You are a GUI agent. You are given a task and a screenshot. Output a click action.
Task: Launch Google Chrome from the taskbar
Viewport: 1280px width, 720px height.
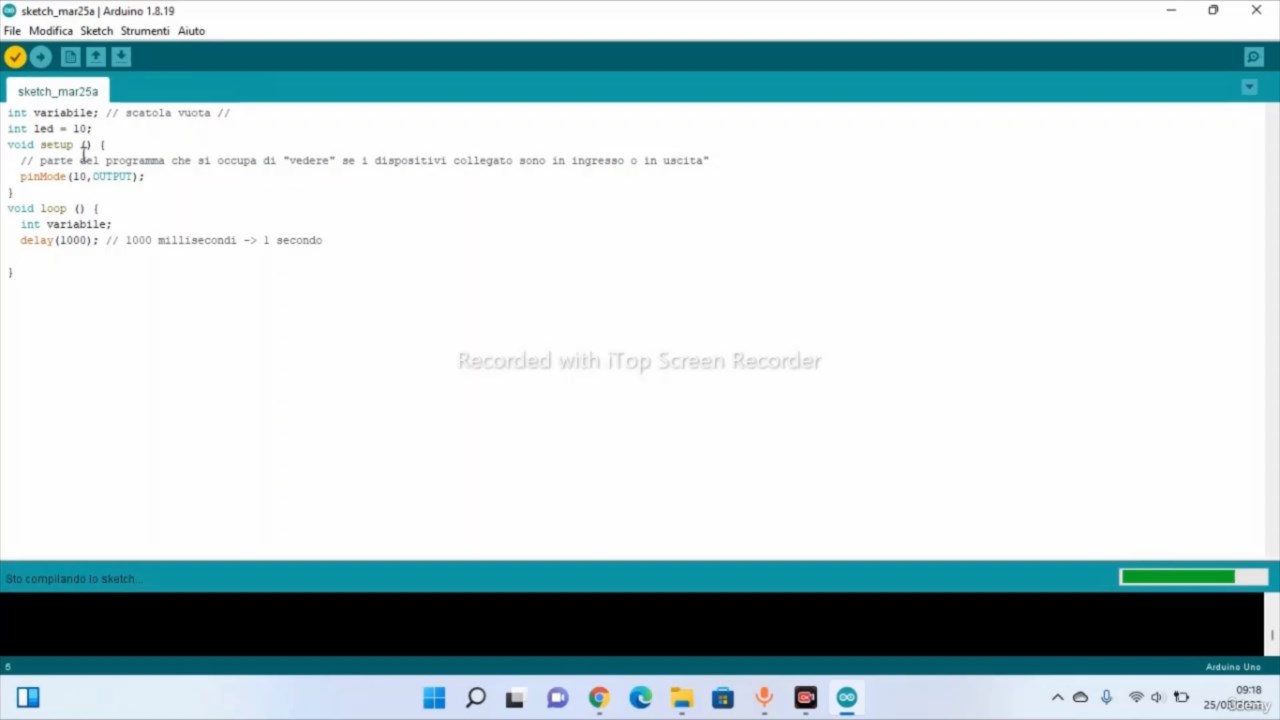click(599, 698)
